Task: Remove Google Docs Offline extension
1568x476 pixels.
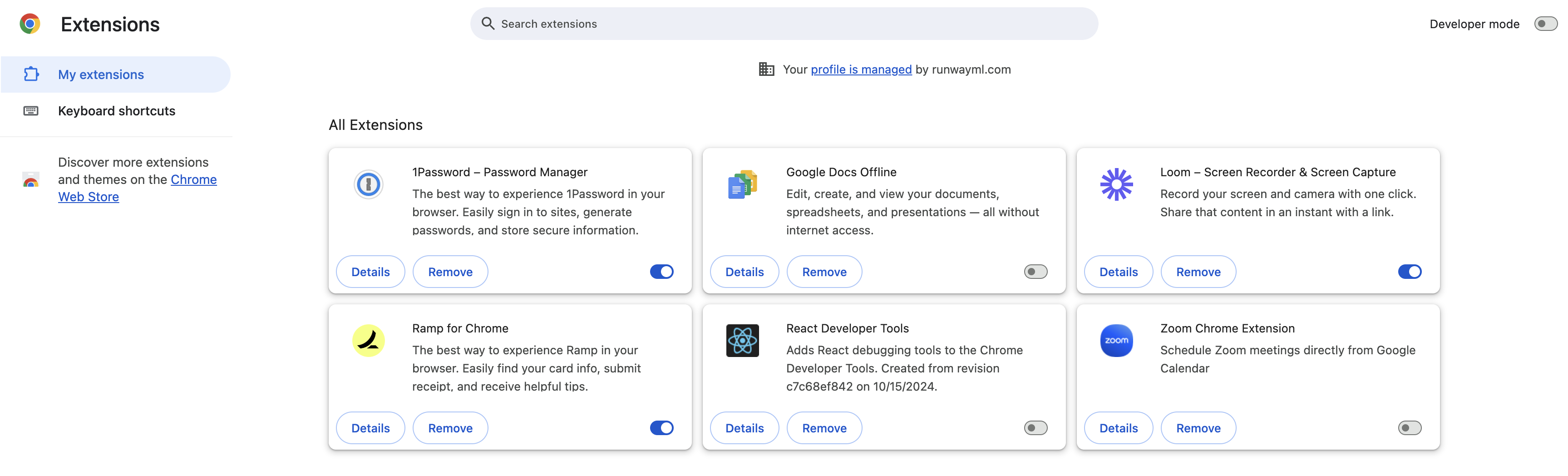Action: click(x=824, y=272)
